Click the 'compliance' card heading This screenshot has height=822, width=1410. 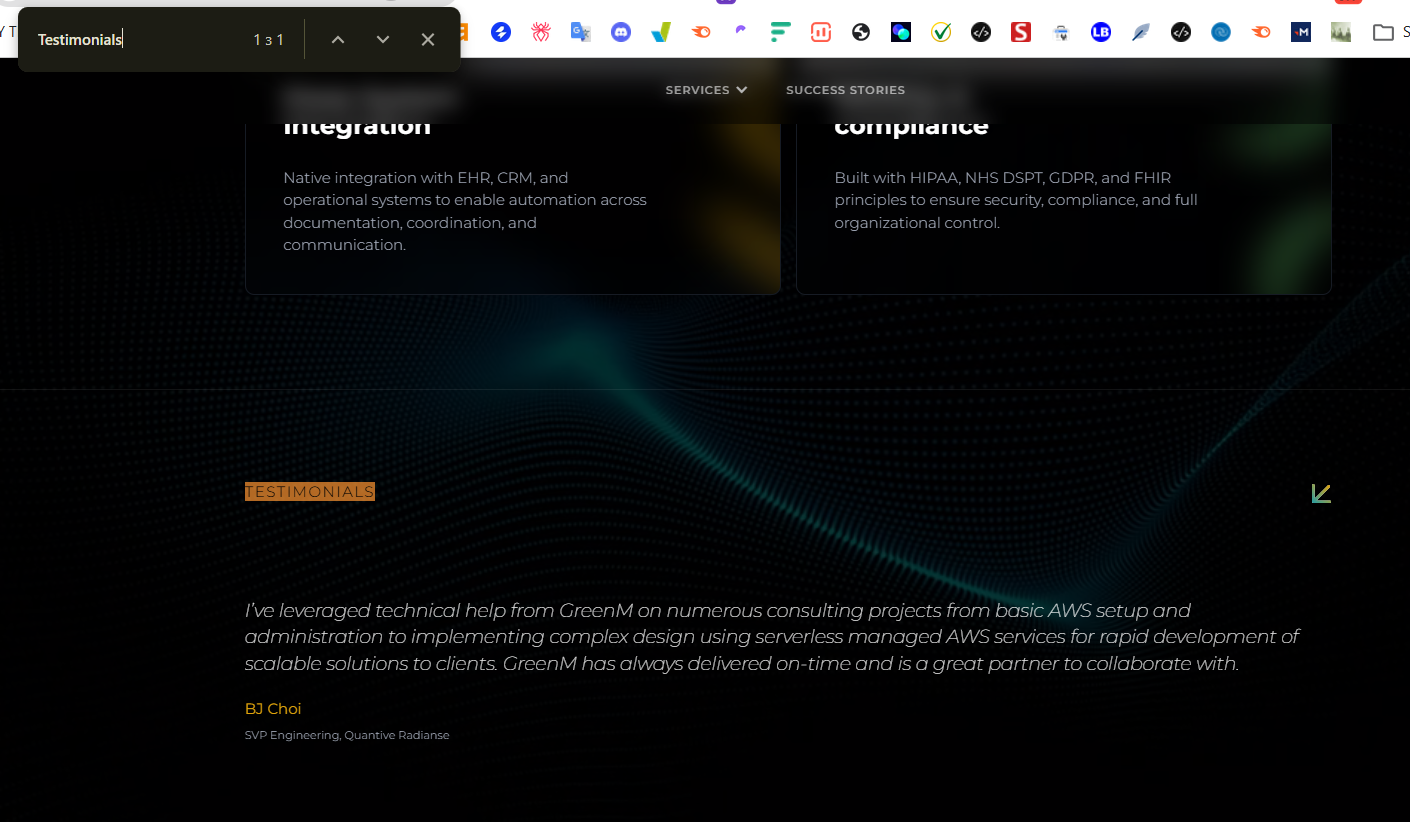pyautogui.click(x=911, y=125)
